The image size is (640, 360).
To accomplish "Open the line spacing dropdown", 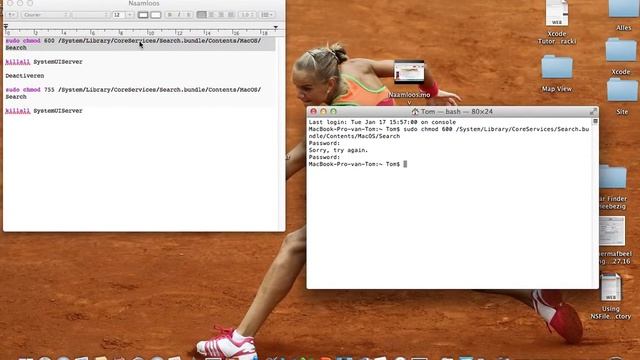I will 247,15.
